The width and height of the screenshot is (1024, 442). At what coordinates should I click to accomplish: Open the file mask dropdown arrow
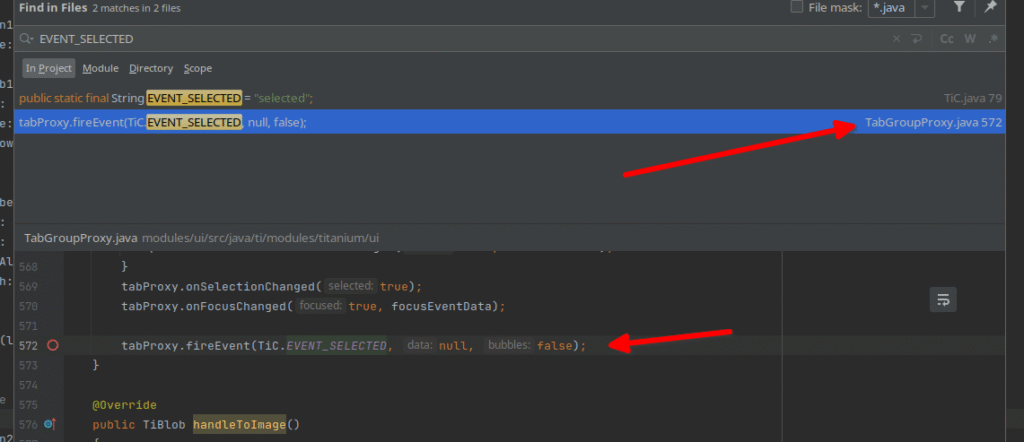tap(925, 8)
